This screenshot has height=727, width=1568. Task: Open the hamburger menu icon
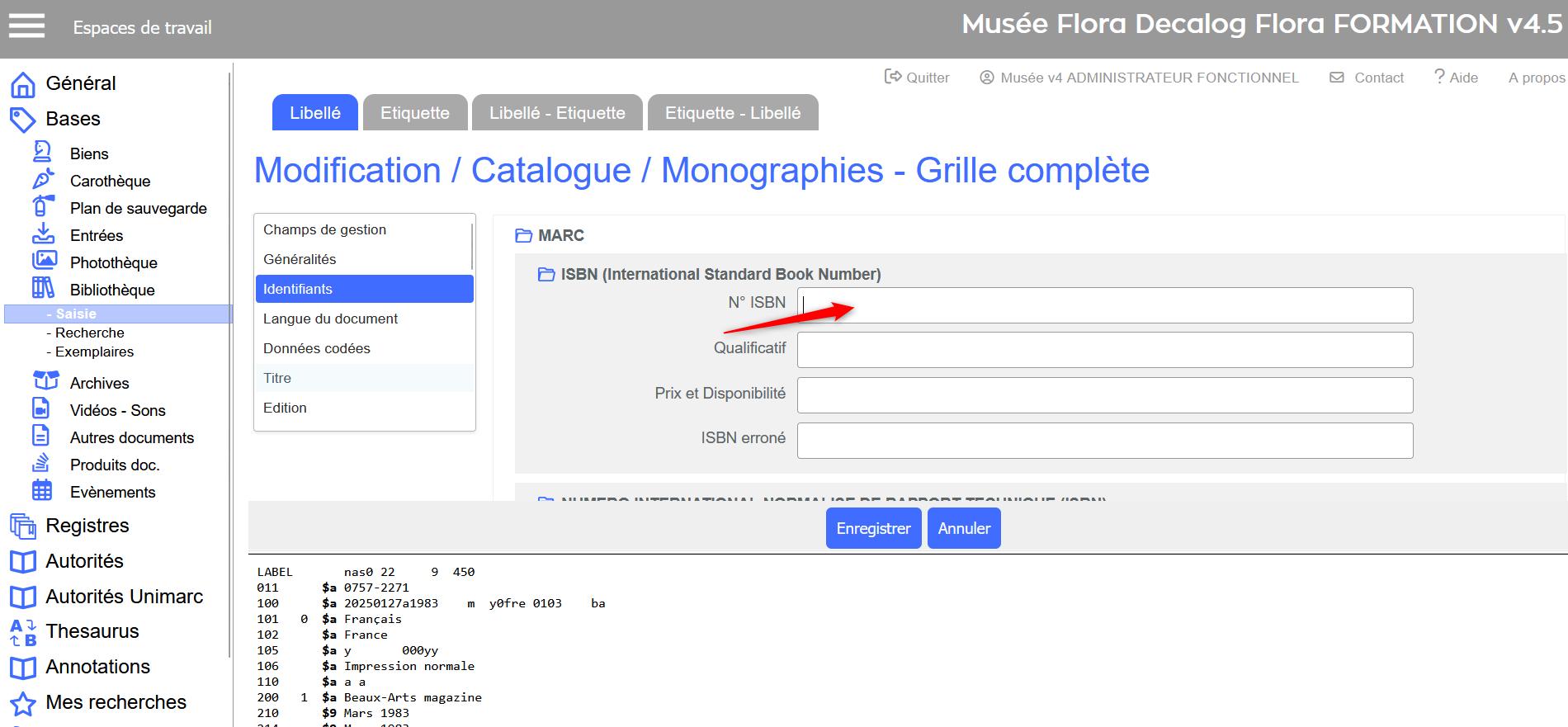(26, 26)
